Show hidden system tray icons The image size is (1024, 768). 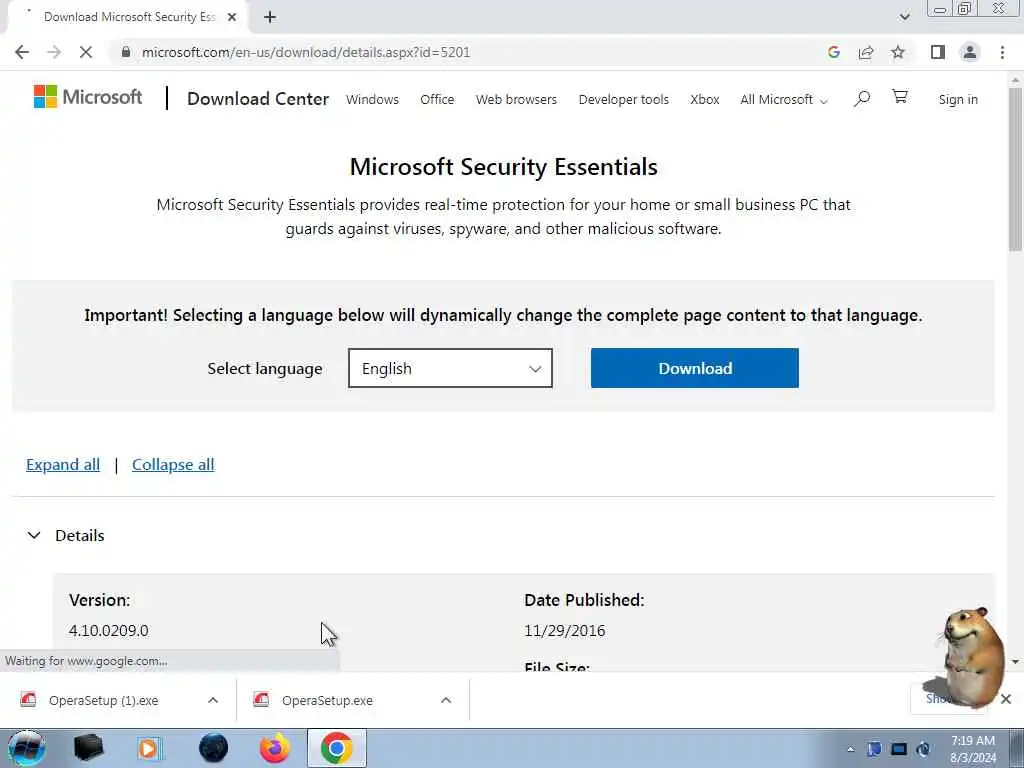[x=850, y=750]
